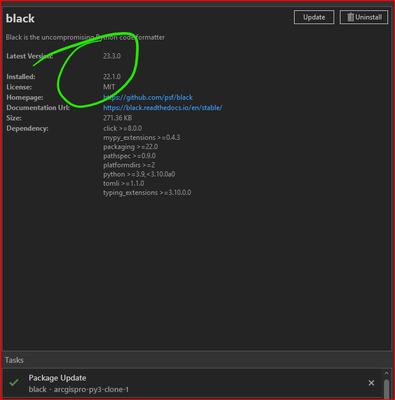Click the Update button for black
Image resolution: width=395 pixels, height=400 pixels.
[314, 17]
